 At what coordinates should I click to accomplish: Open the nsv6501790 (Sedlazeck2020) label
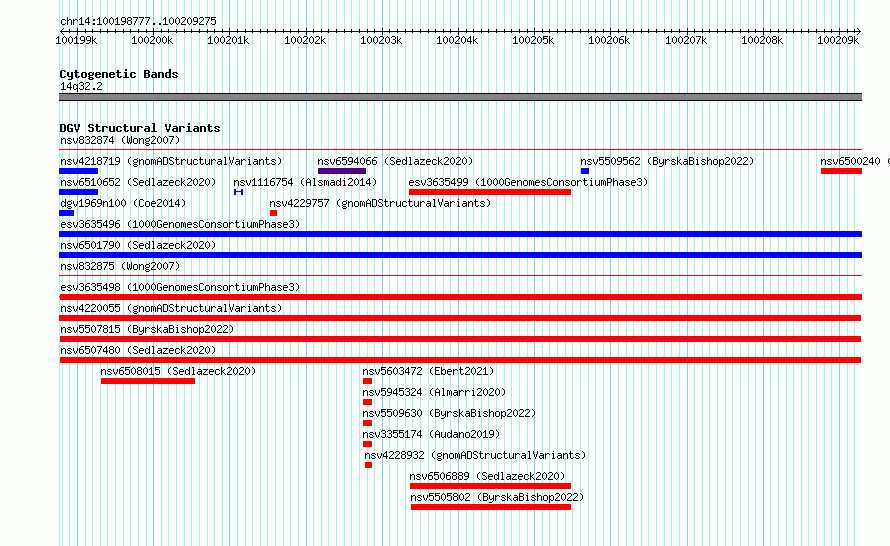138,245
